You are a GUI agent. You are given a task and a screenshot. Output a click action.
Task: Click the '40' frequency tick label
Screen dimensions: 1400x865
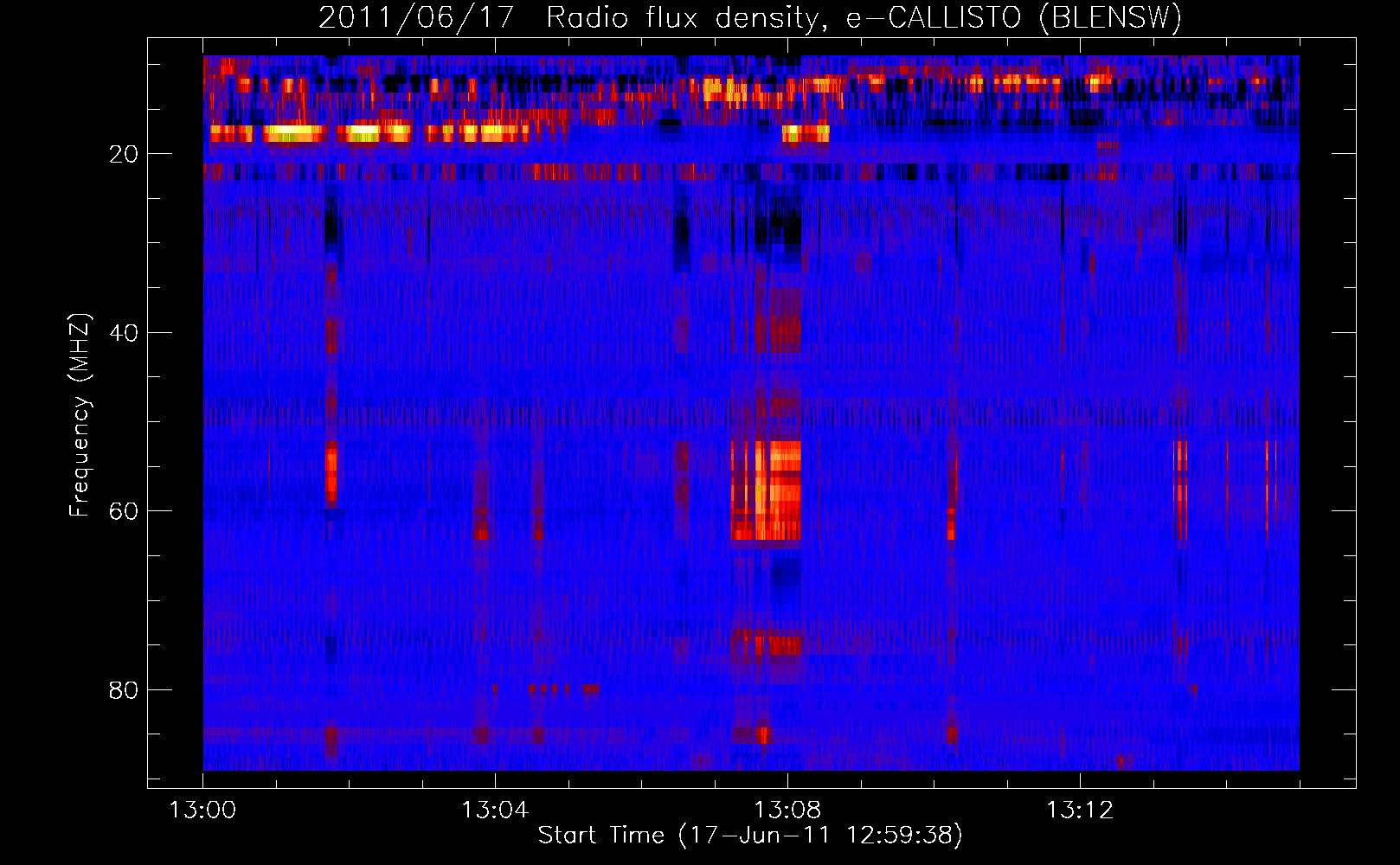tap(124, 333)
